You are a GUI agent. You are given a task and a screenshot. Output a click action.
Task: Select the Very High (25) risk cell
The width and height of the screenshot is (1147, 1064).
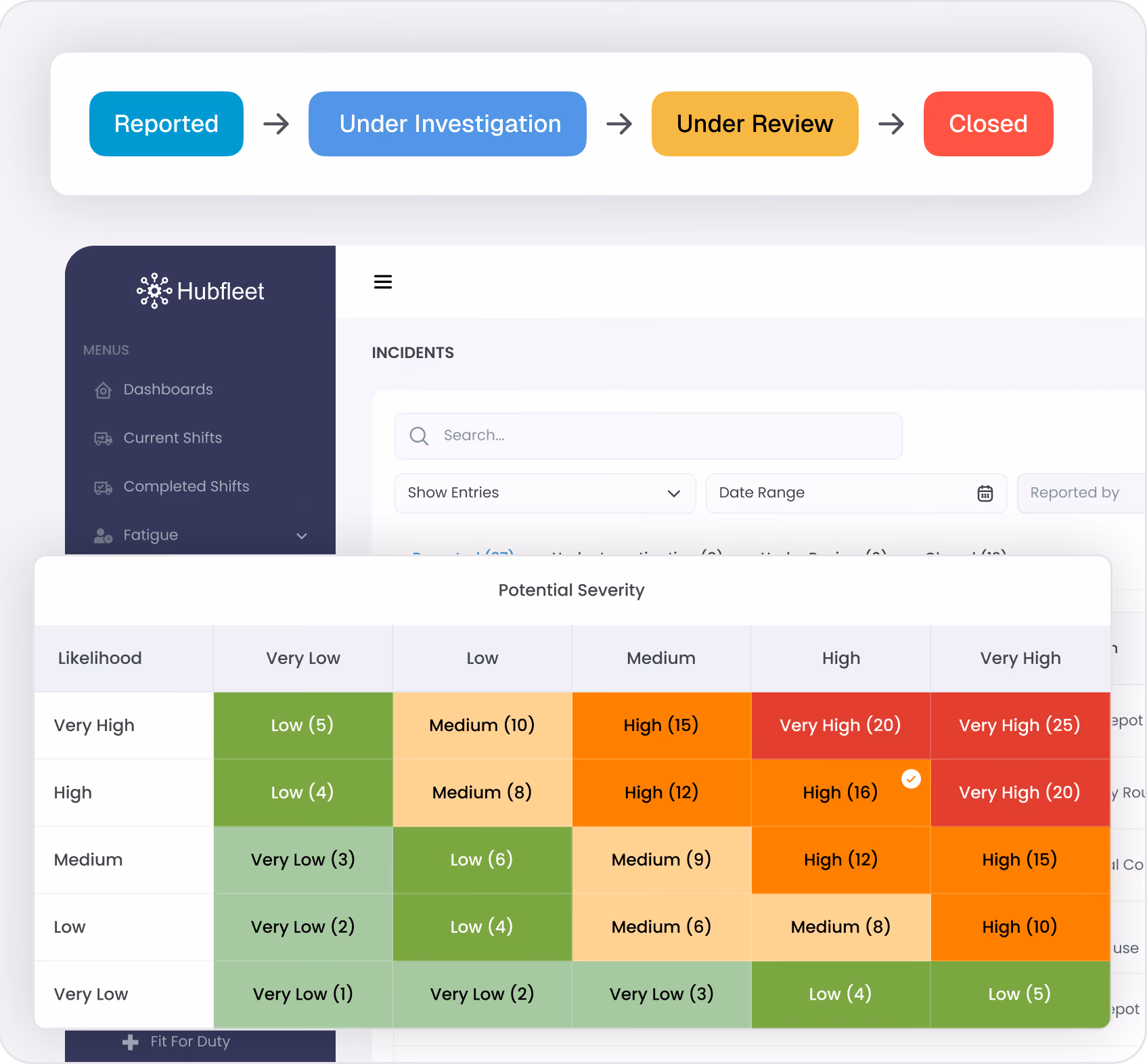(1020, 726)
